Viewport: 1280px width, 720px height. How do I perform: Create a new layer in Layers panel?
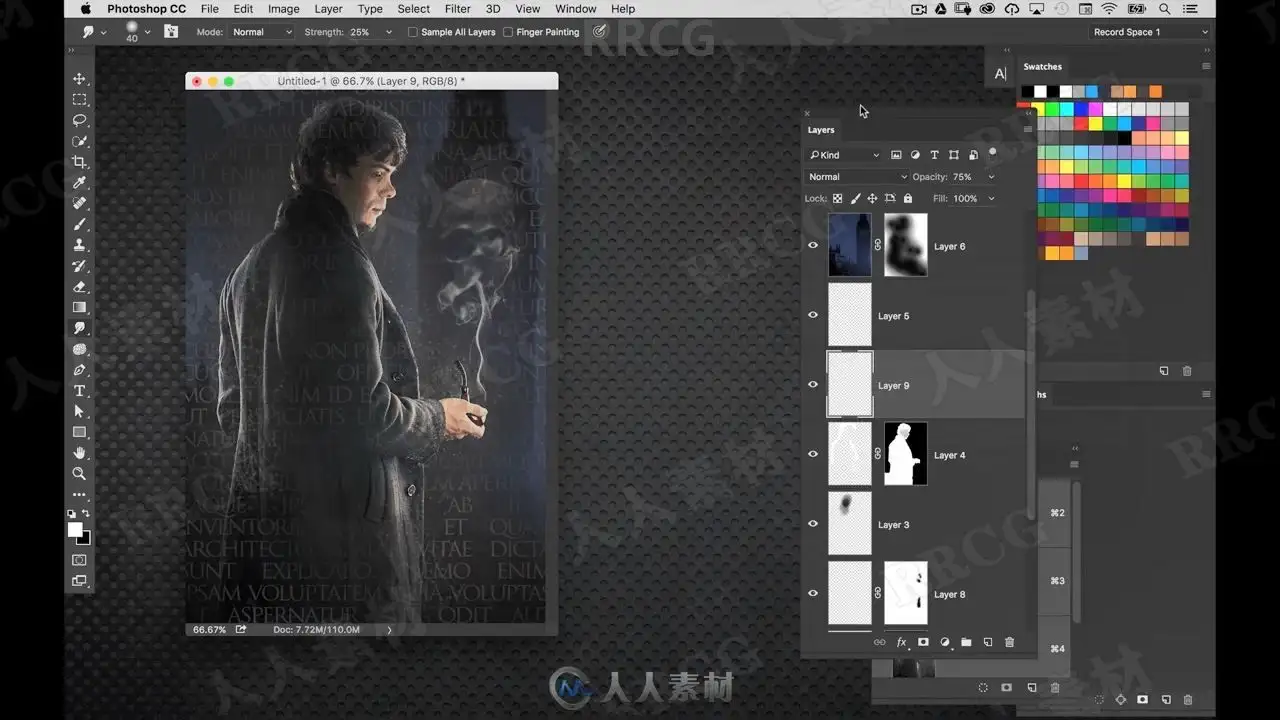987,642
